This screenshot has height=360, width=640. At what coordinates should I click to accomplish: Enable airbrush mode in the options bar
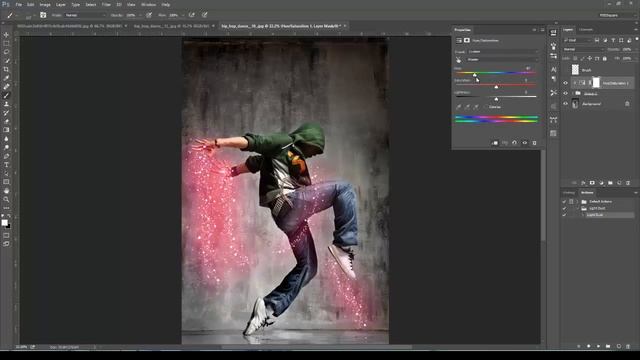[x=191, y=15]
